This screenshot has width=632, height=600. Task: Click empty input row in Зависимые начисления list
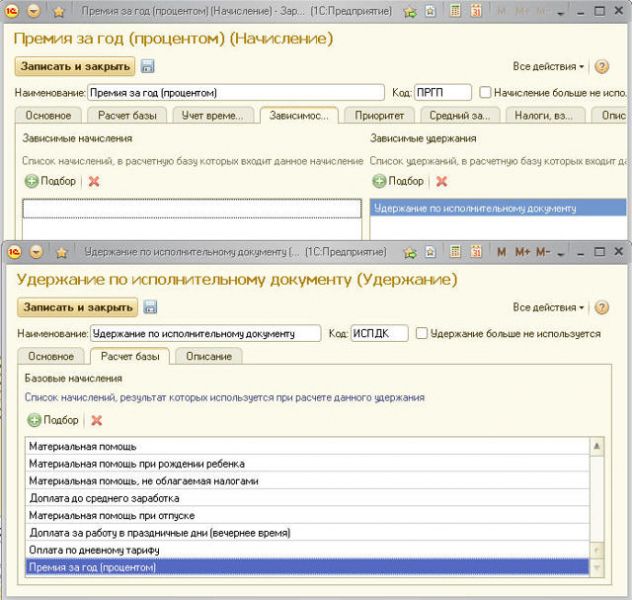(x=192, y=208)
